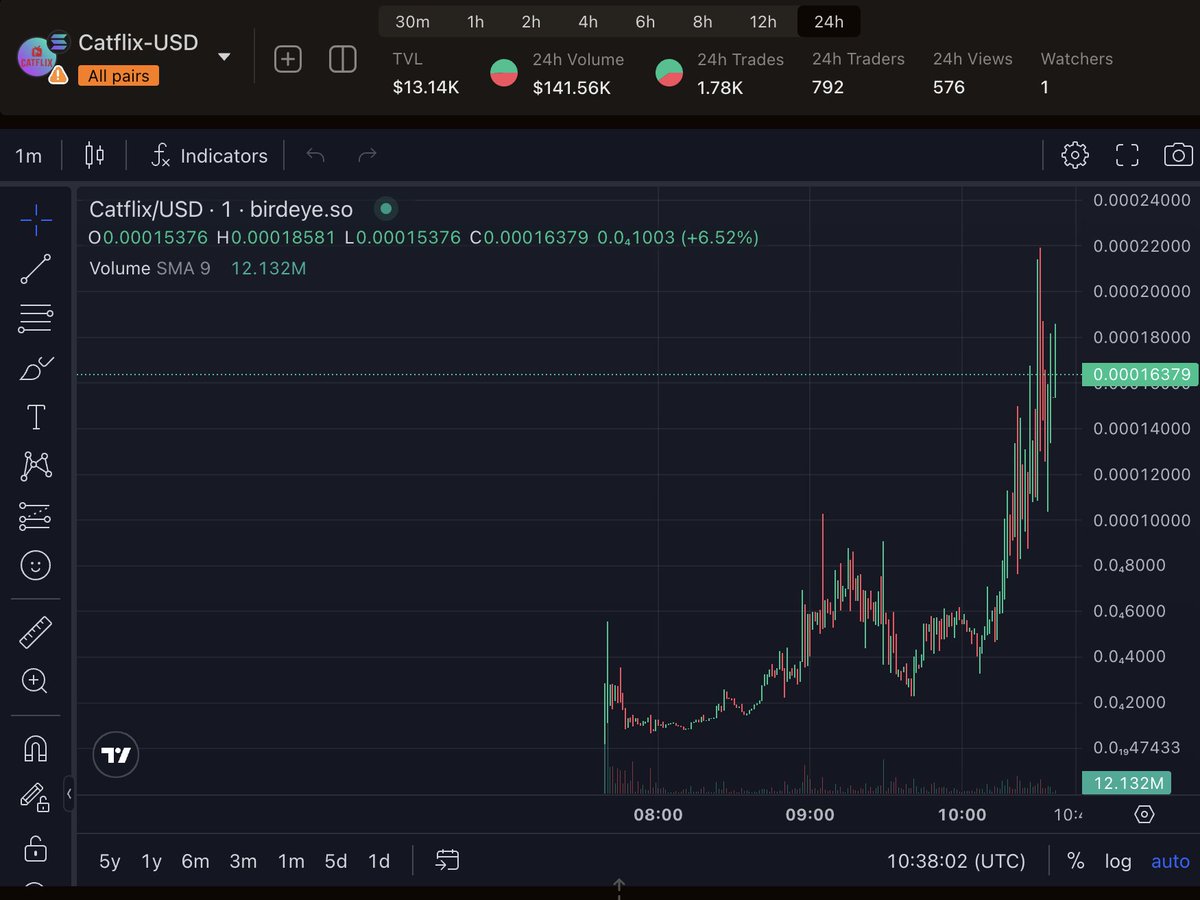This screenshot has height=900, width=1200.
Task: Toggle the magnet snapping mode
Action: (36, 748)
